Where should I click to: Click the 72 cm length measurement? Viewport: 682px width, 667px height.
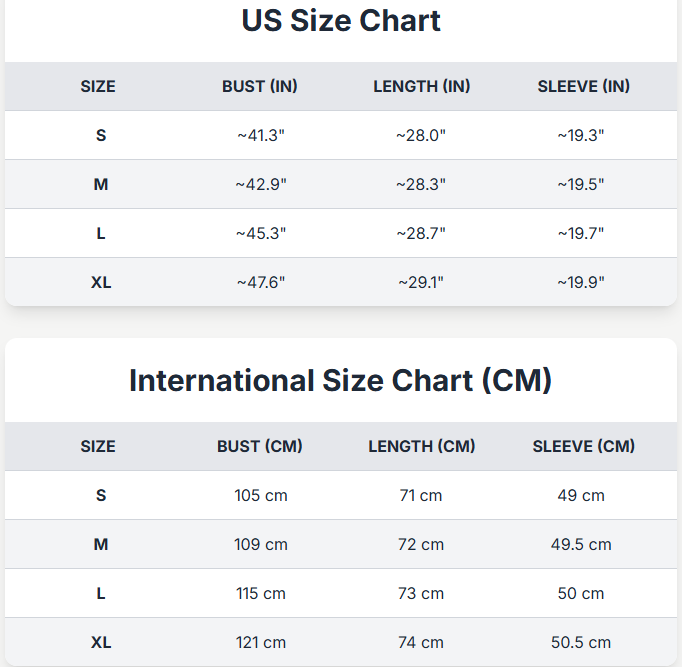click(x=421, y=544)
